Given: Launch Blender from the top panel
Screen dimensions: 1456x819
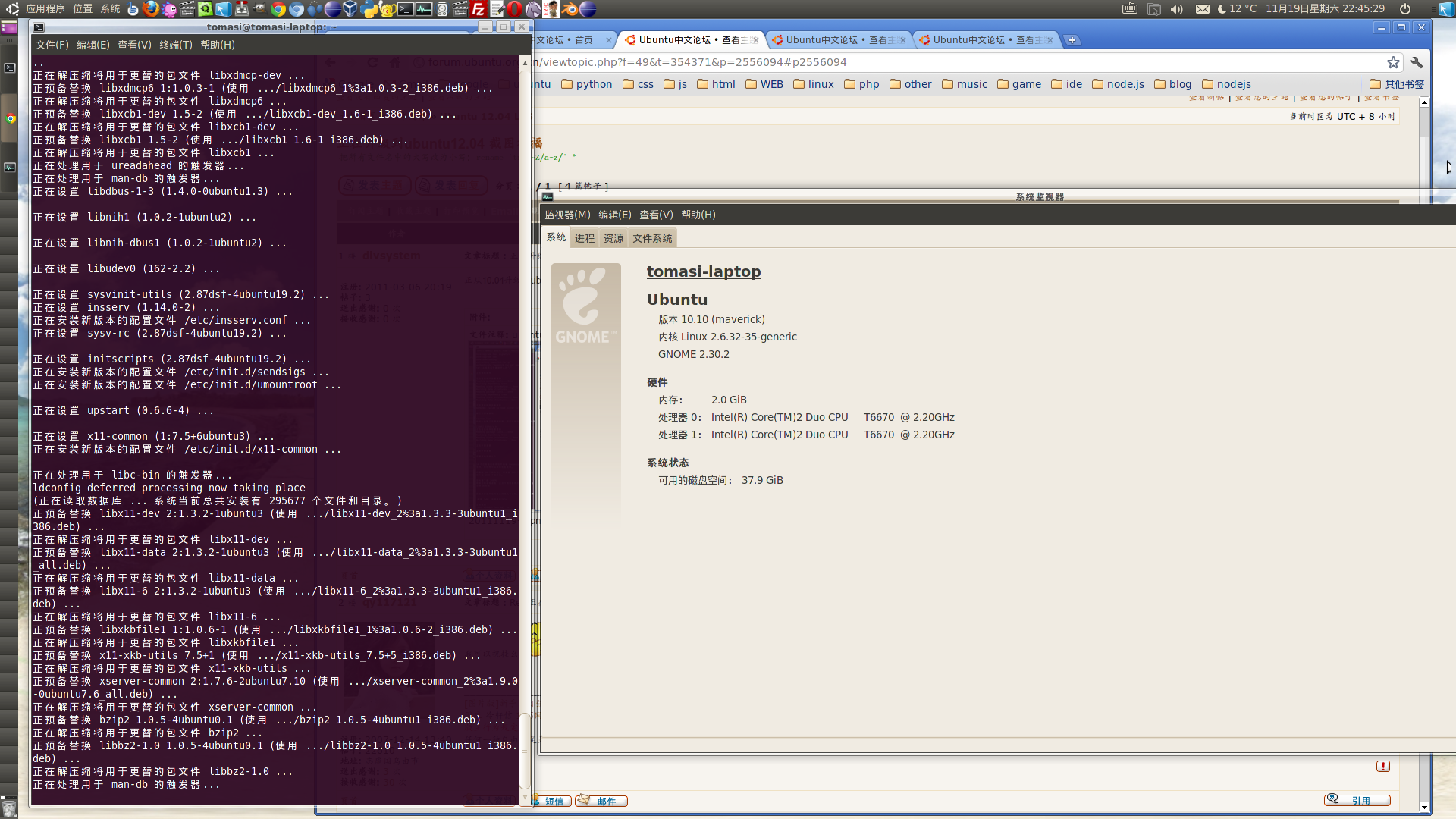Looking at the screenshot, I should (570, 9).
